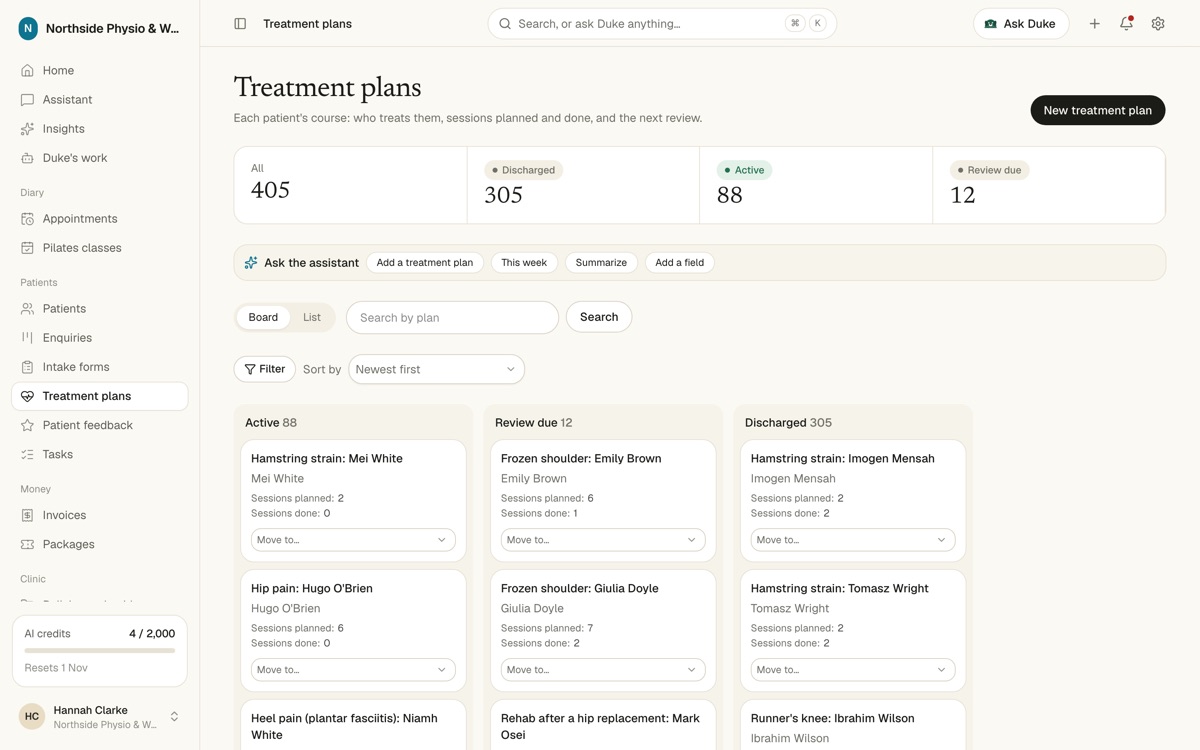Screen dimensions: 1200x750
Task: Expand the Hannah Clarke account switcher
Action: point(174,716)
